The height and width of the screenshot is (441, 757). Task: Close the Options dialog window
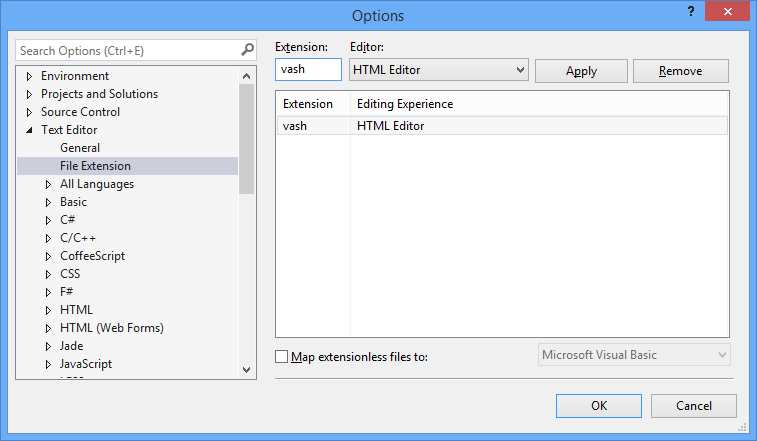click(727, 11)
